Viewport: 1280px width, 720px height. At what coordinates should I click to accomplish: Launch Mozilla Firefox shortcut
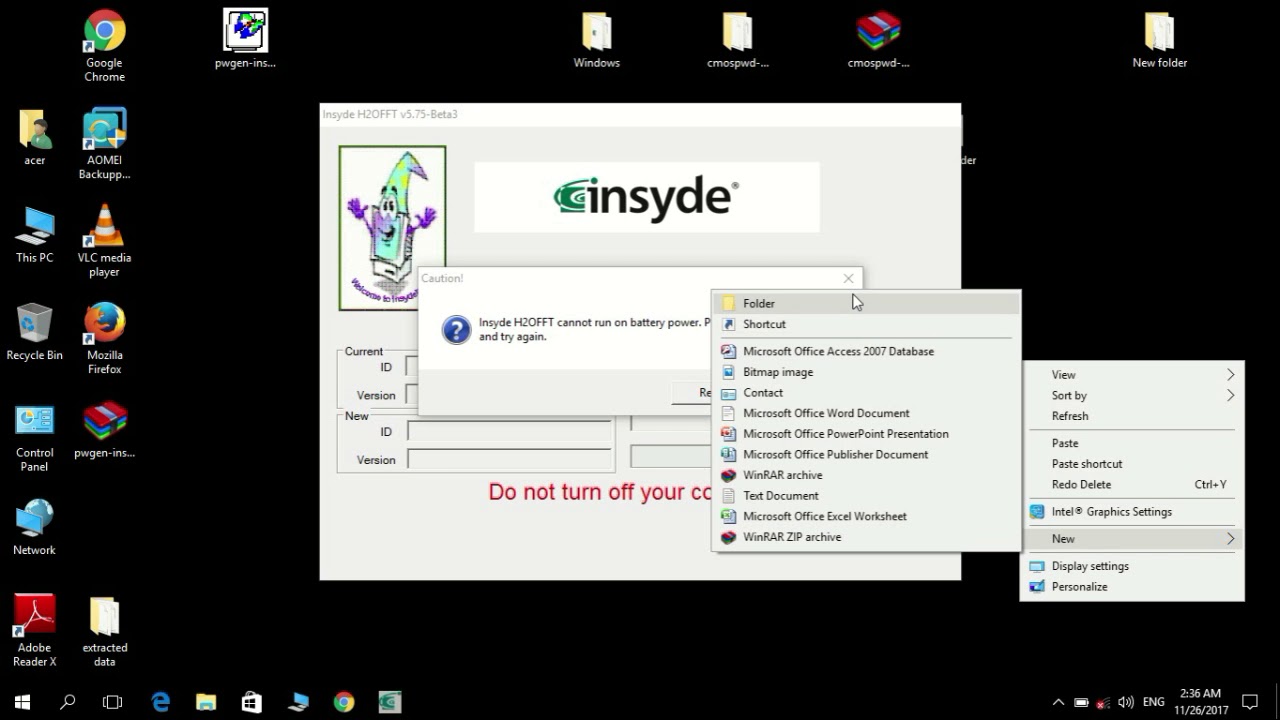tap(104, 338)
